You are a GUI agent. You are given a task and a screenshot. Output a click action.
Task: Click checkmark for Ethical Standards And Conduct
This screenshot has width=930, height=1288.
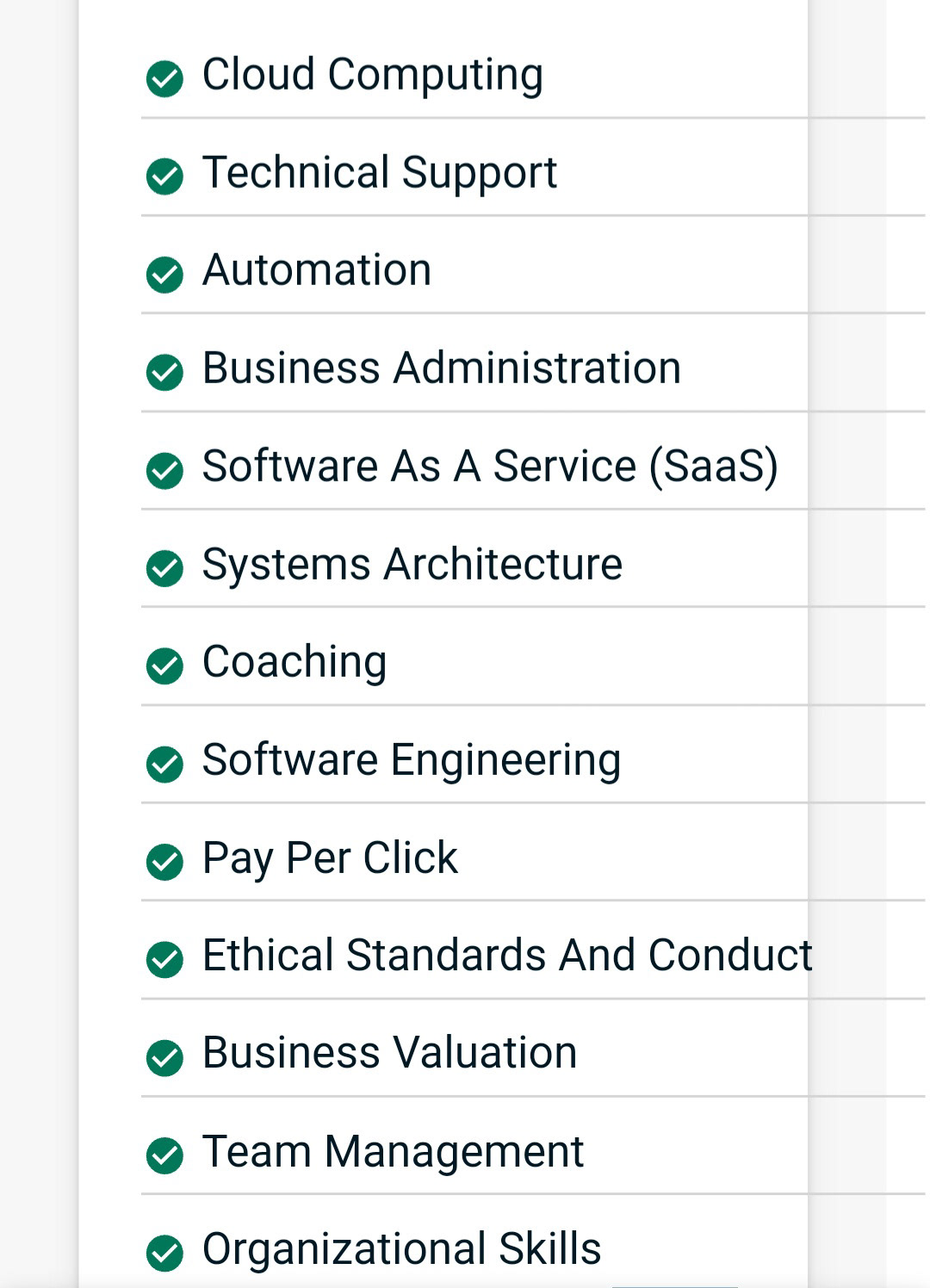point(164,959)
